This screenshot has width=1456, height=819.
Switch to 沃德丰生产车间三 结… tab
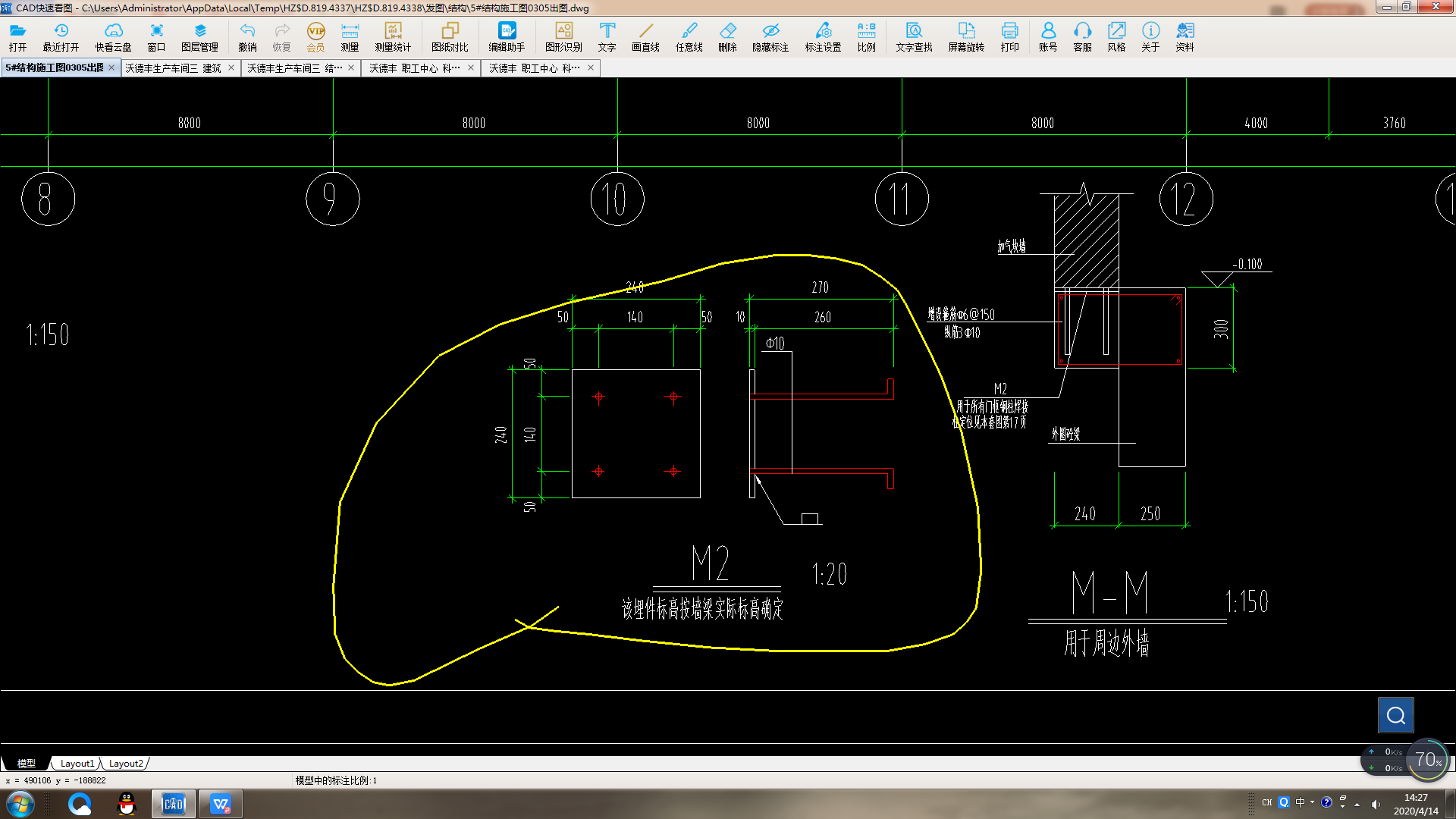pos(294,67)
